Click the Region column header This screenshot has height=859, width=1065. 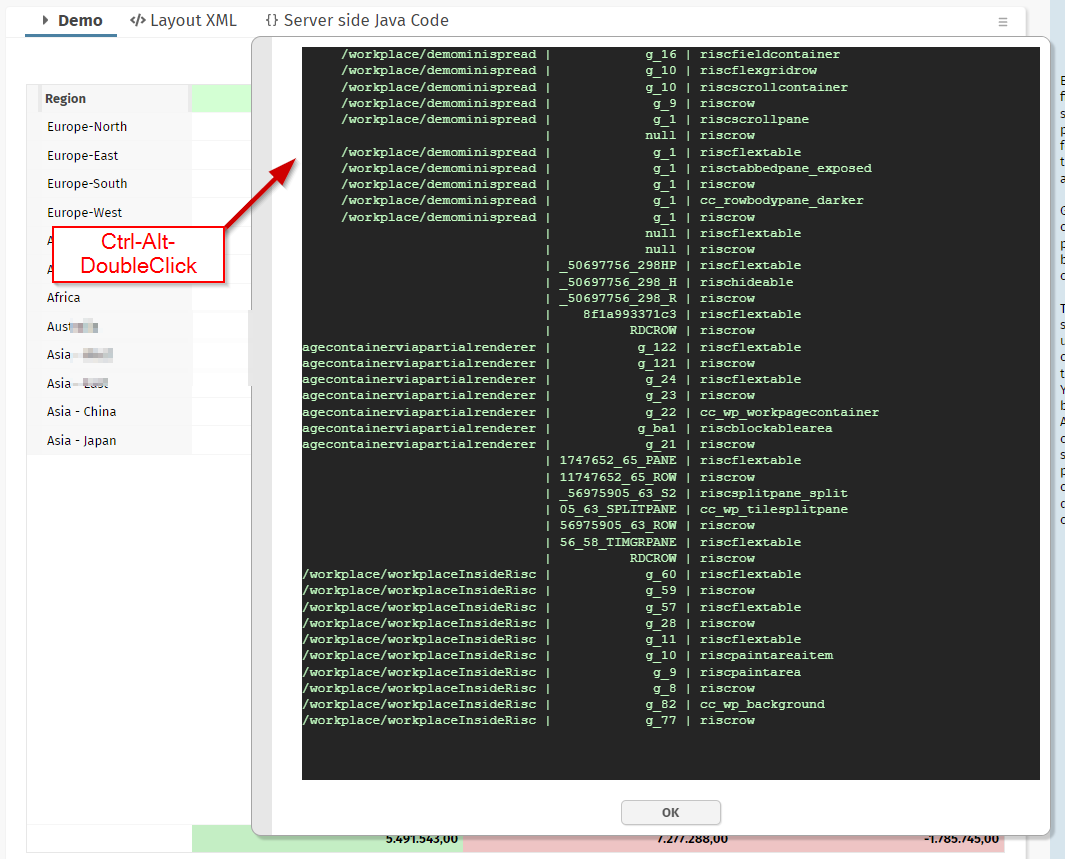click(65, 99)
